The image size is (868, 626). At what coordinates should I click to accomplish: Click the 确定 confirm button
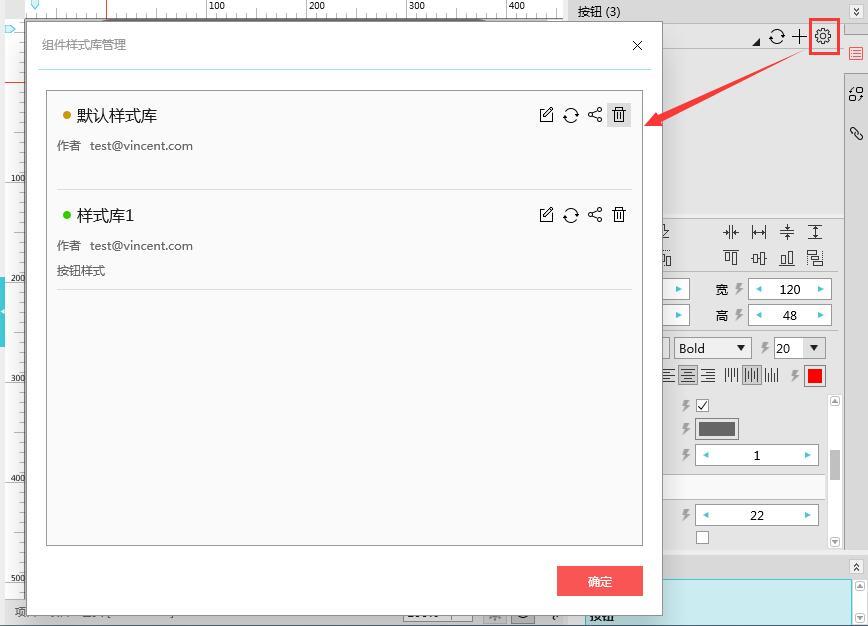coord(599,581)
